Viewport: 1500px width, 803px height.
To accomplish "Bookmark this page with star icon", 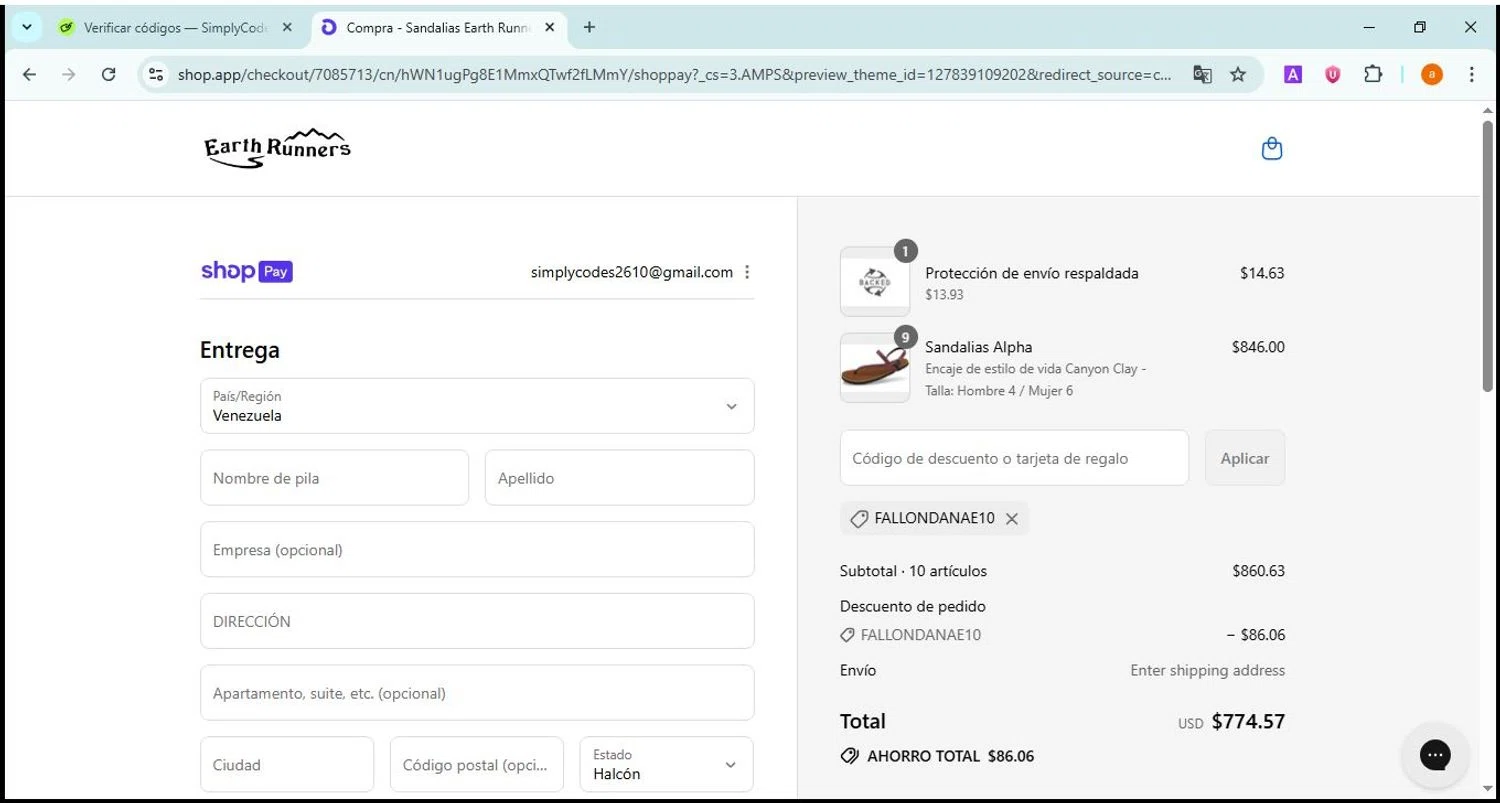I will tap(1238, 74).
